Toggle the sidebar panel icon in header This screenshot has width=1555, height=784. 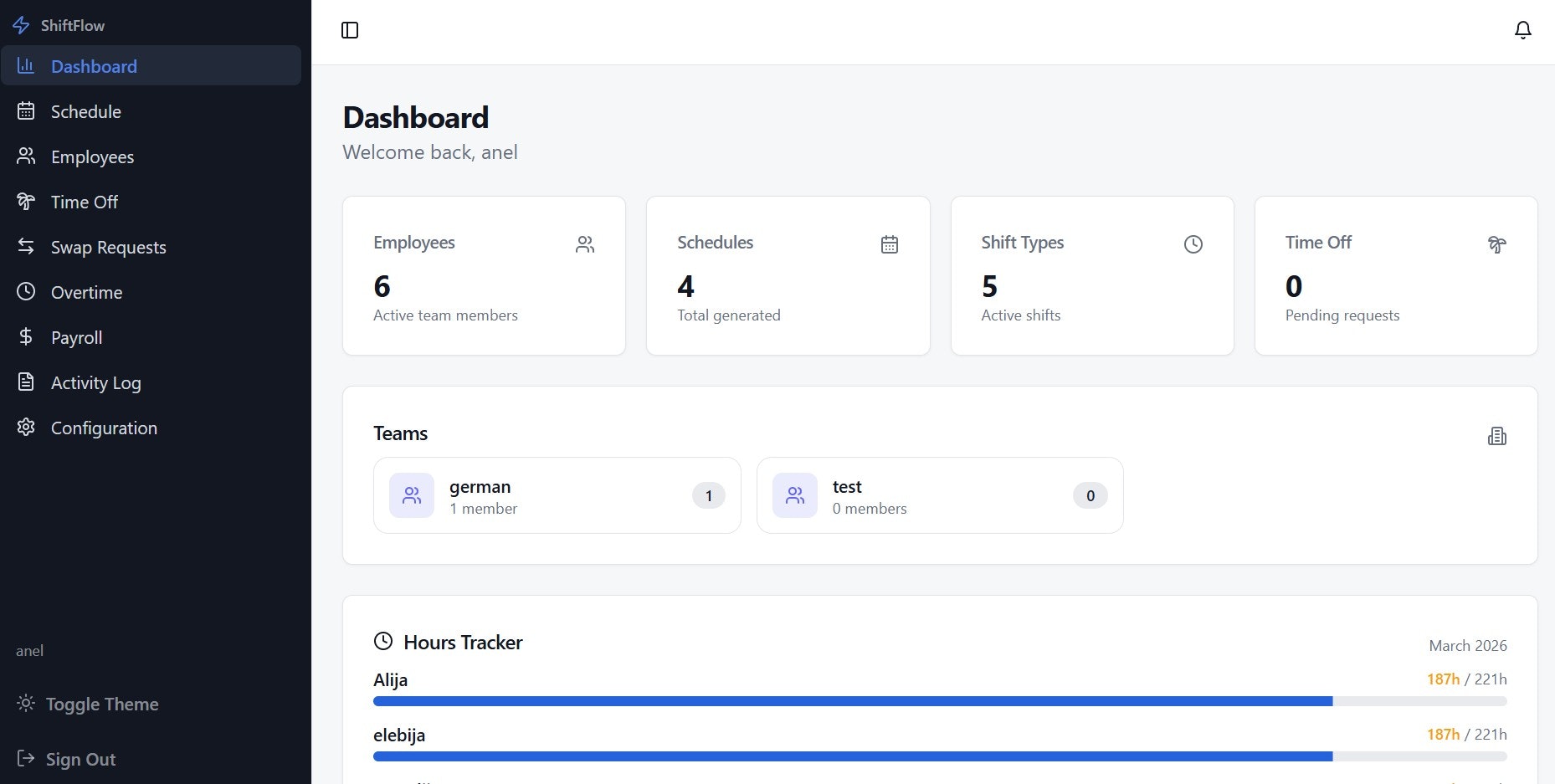click(x=350, y=30)
